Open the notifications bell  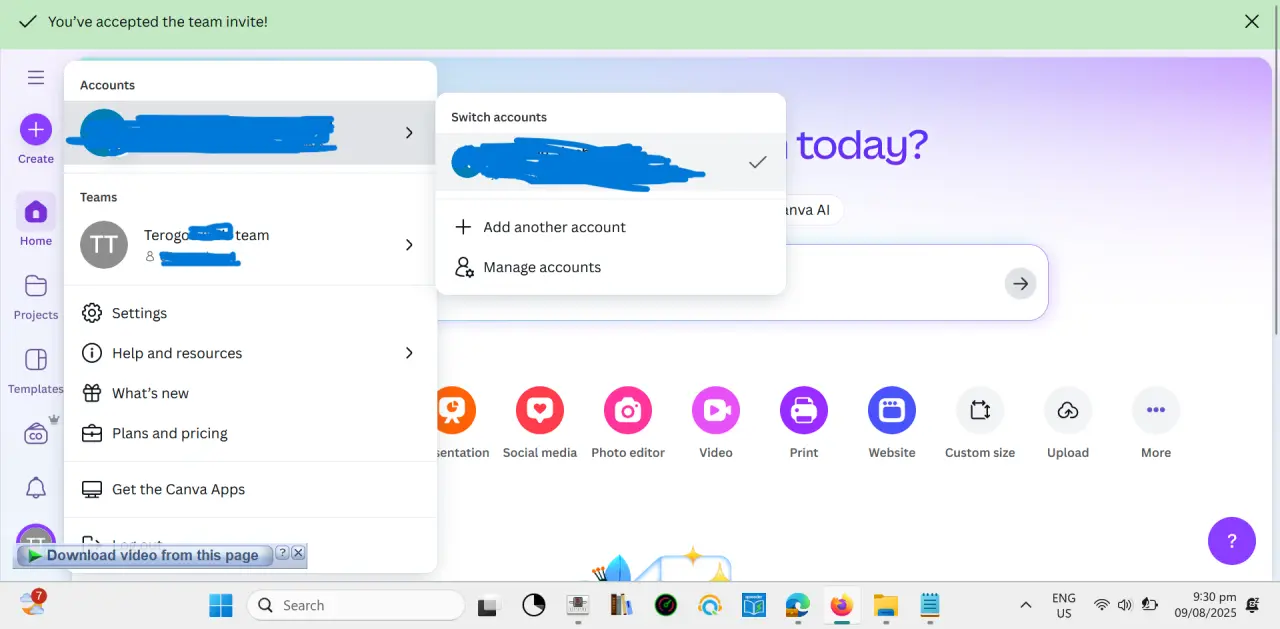(36, 487)
